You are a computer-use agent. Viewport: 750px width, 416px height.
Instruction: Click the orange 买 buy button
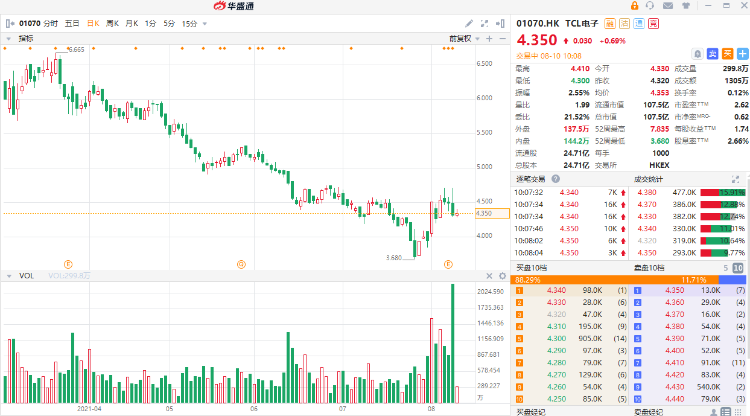click(x=728, y=54)
